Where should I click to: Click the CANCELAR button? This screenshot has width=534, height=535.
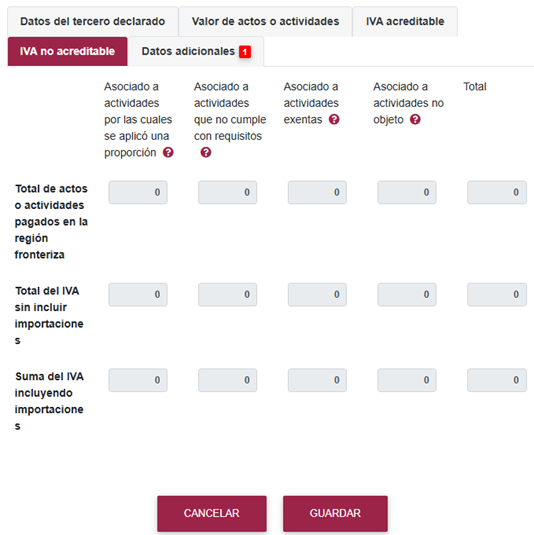click(212, 513)
